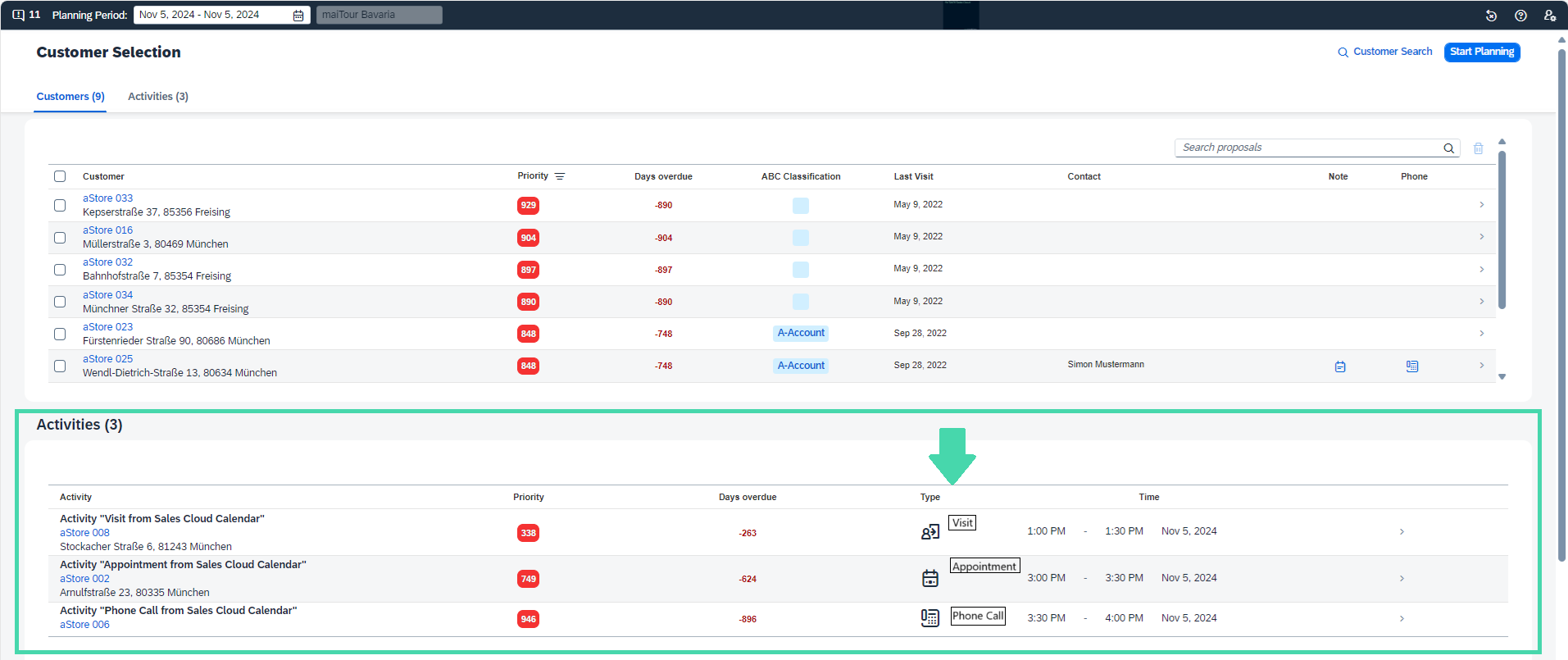Click the Days overdue column header in customers table

(663, 176)
